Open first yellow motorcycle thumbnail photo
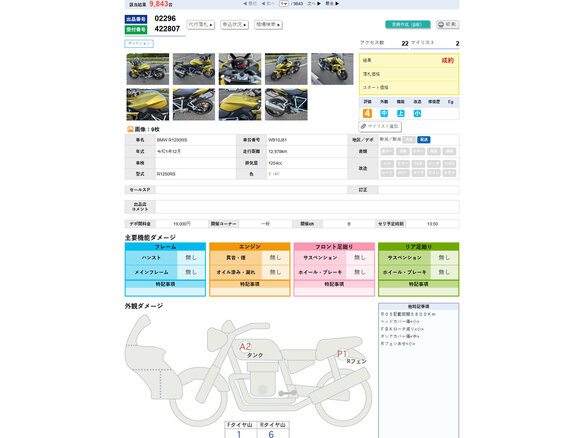 coord(147,69)
